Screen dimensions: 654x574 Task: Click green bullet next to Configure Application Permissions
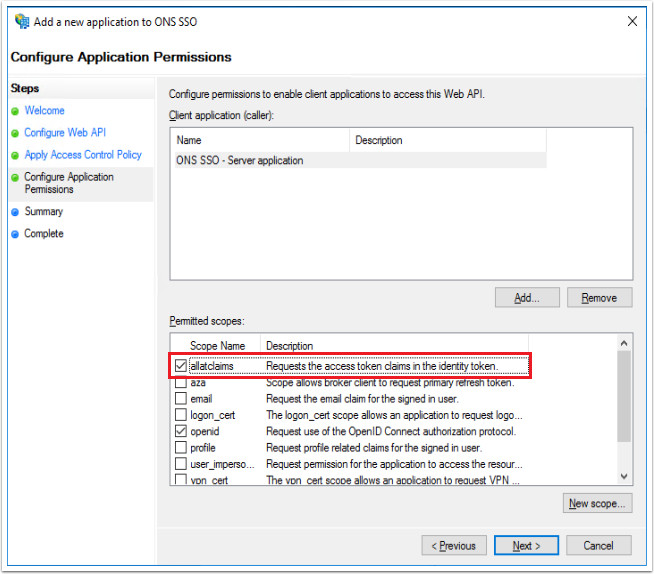click(x=15, y=178)
